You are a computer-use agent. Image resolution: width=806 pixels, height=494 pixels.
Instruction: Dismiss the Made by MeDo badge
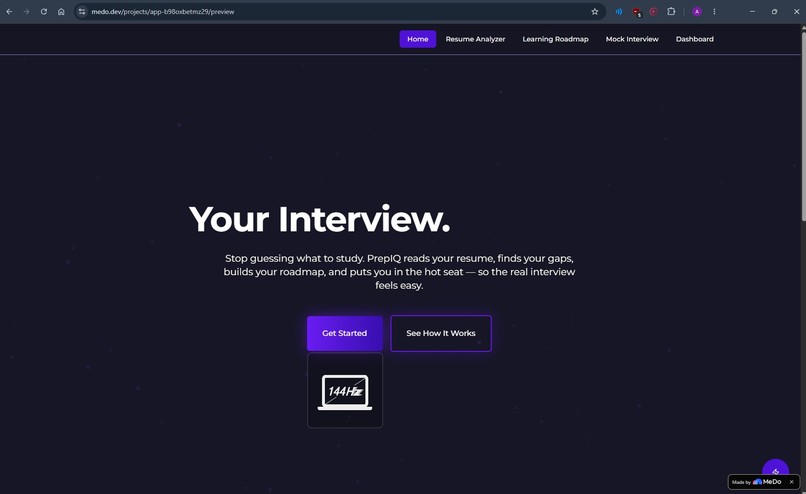(792, 482)
